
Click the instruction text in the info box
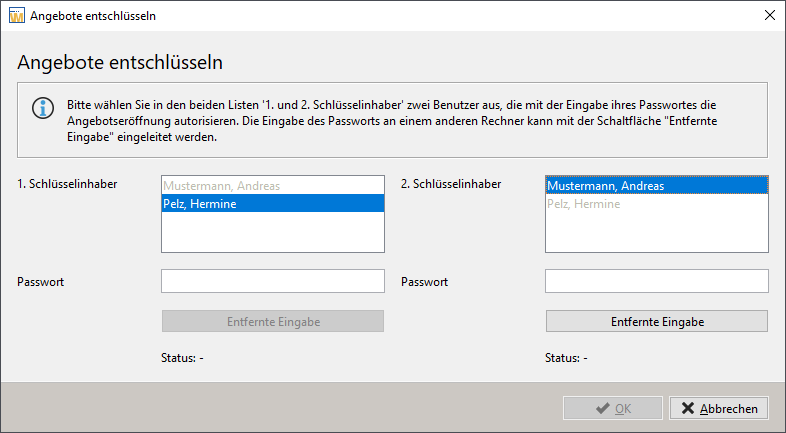(392, 121)
